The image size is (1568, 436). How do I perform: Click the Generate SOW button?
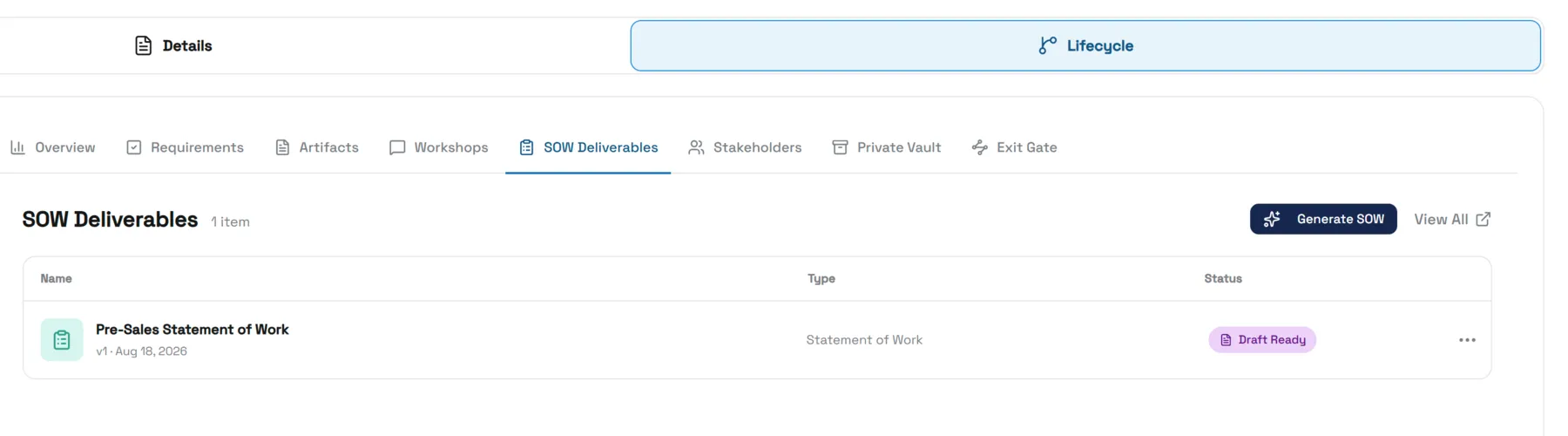coord(1323,219)
